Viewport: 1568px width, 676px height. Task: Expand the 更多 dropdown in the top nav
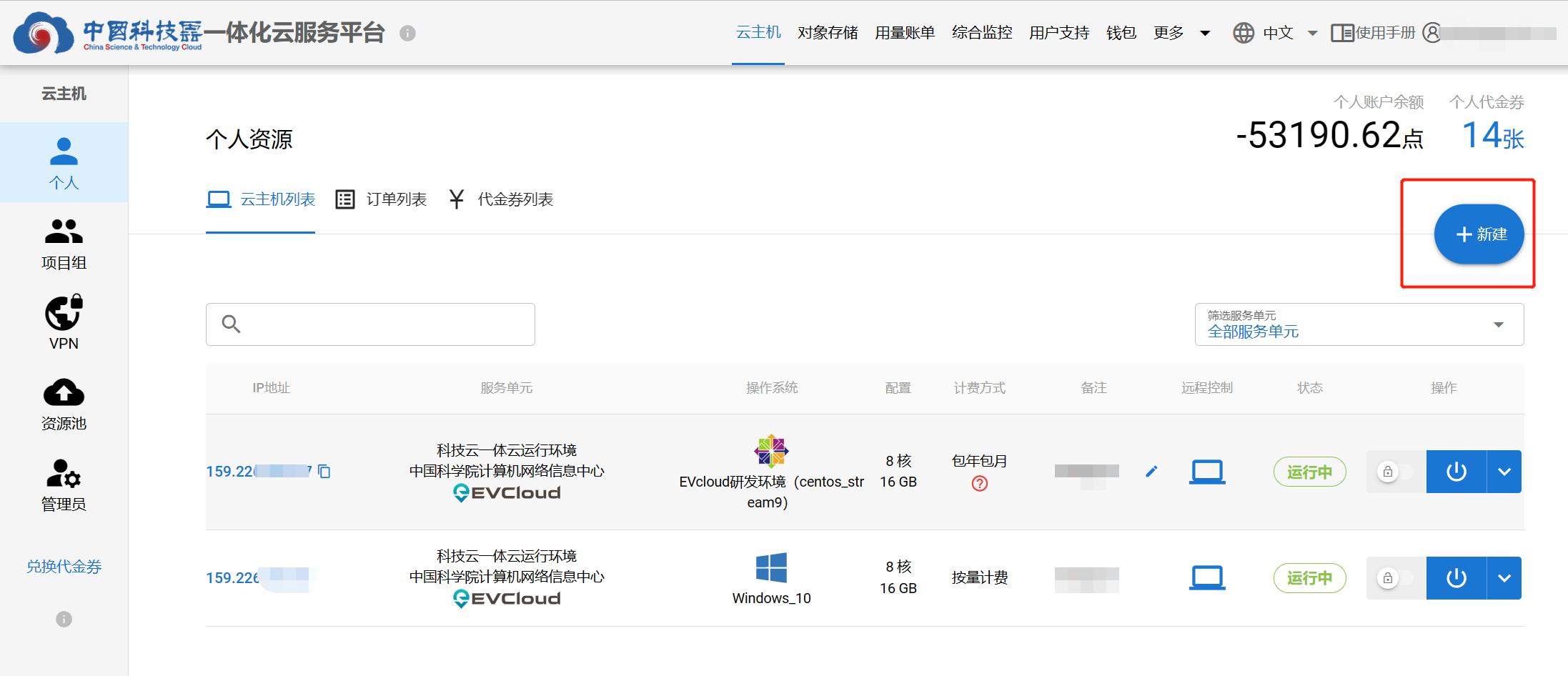click(1182, 33)
